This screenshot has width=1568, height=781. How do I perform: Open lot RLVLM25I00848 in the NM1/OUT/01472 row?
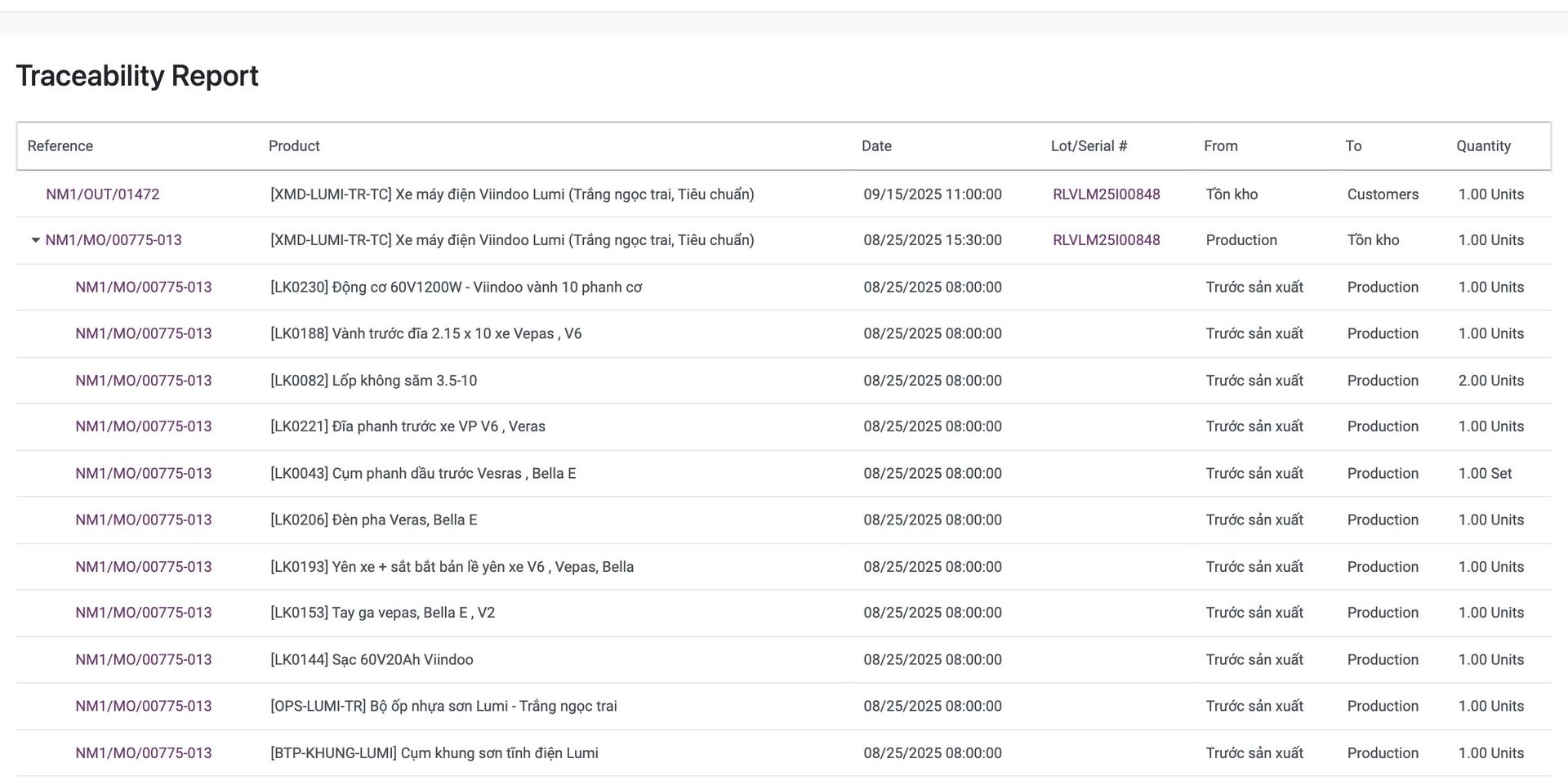1107,194
